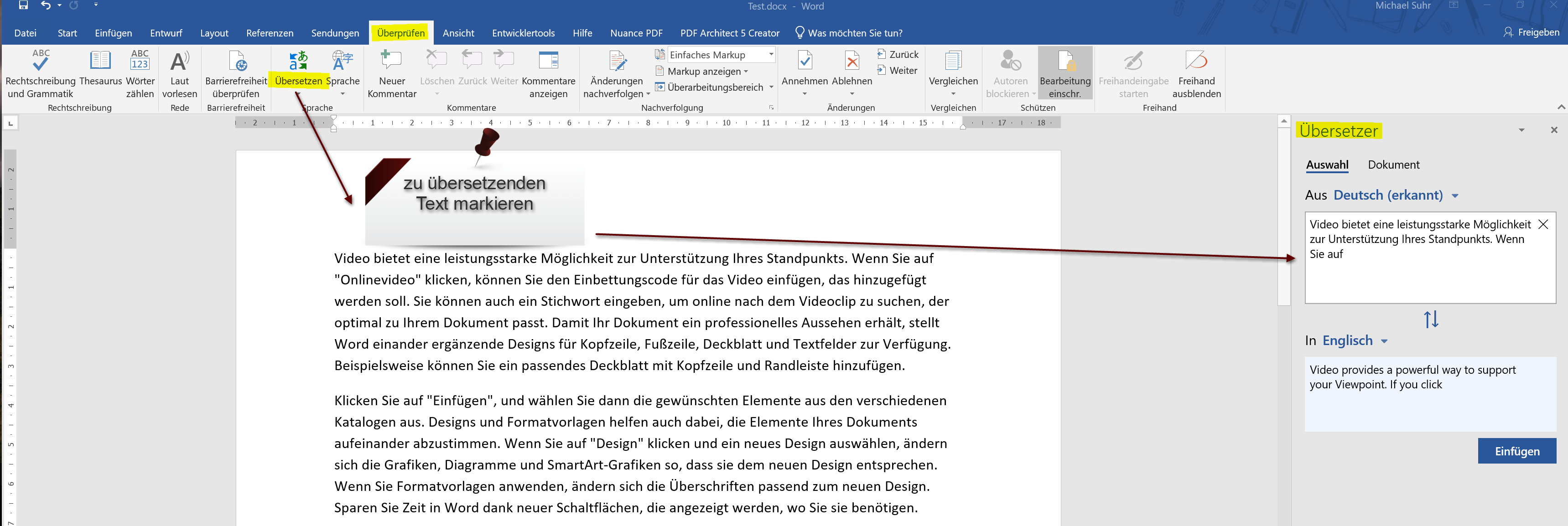Click Michael Suhr account name
This screenshot has width=1568, height=526.
(x=1402, y=5)
